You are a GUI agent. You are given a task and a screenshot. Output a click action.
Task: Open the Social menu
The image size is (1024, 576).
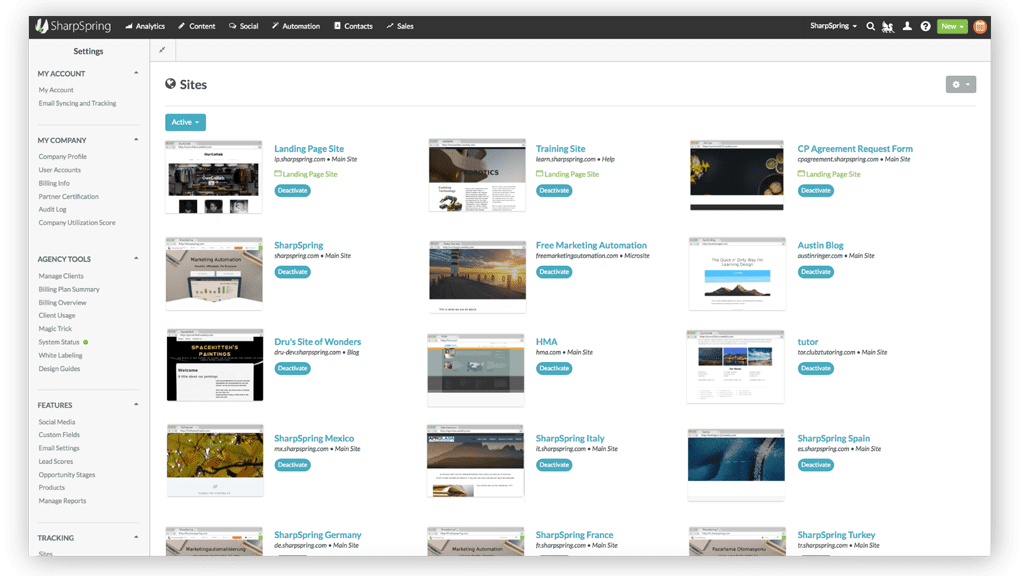(244, 26)
